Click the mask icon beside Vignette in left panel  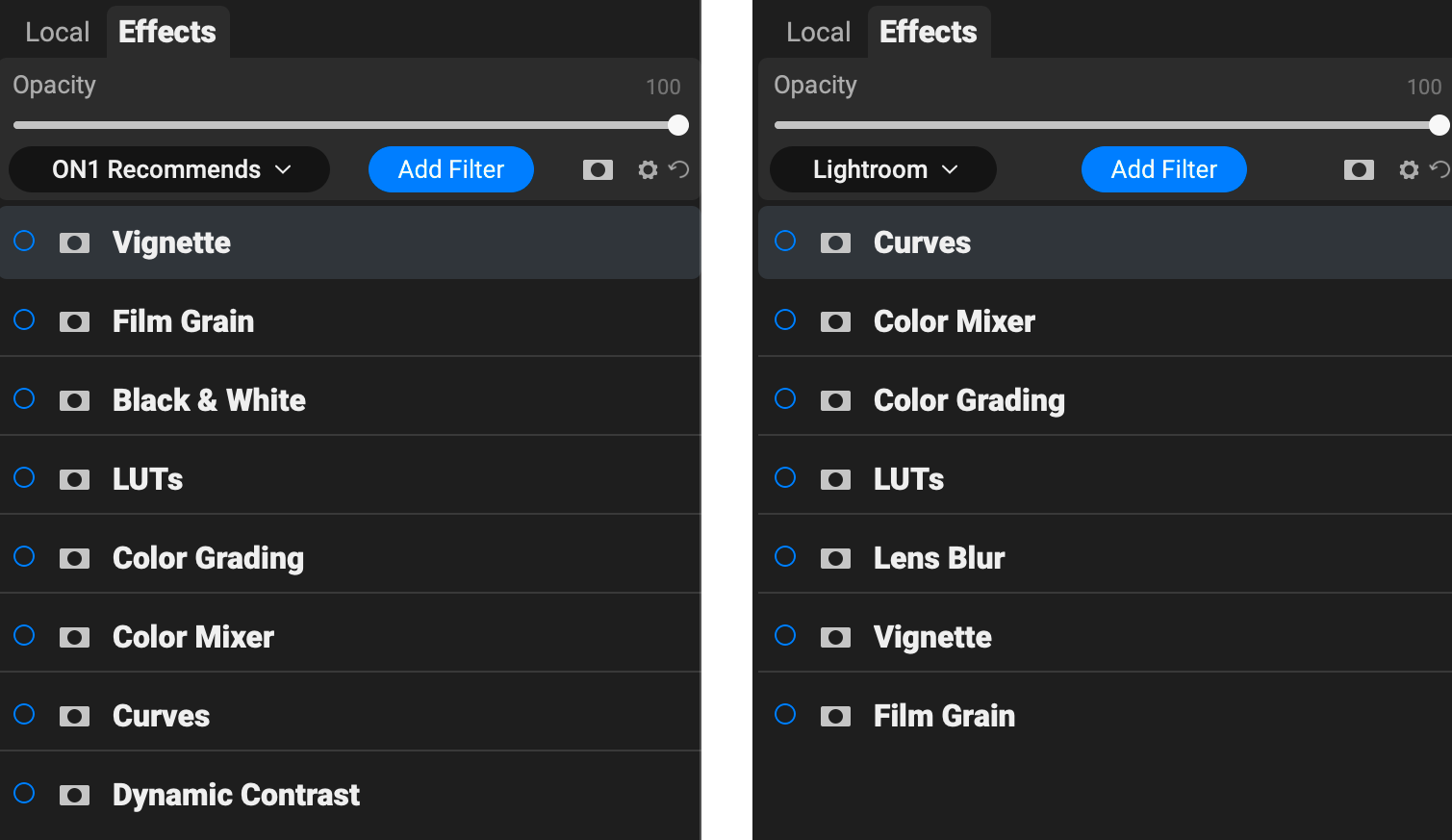tap(74, 243)
